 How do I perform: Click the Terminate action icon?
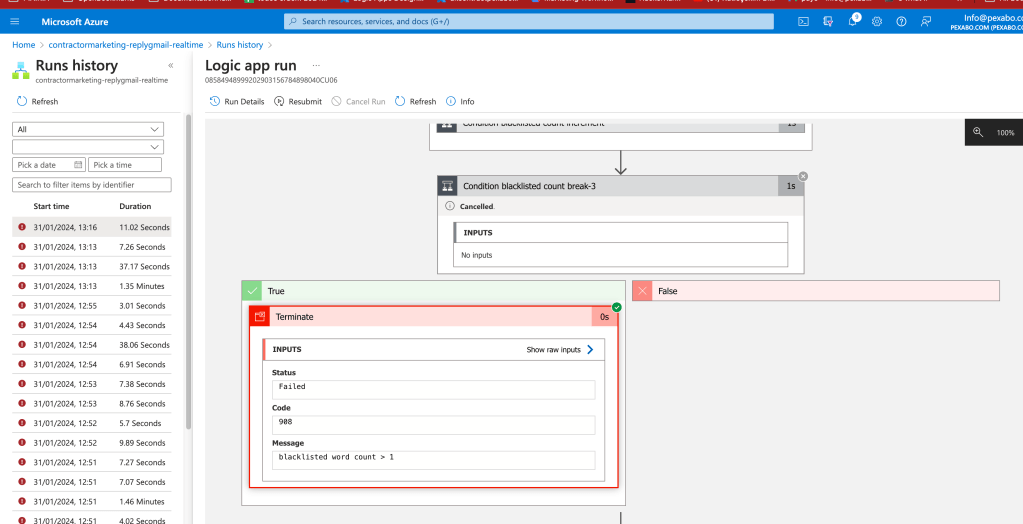pyautogui.click(x=260, y=316)
